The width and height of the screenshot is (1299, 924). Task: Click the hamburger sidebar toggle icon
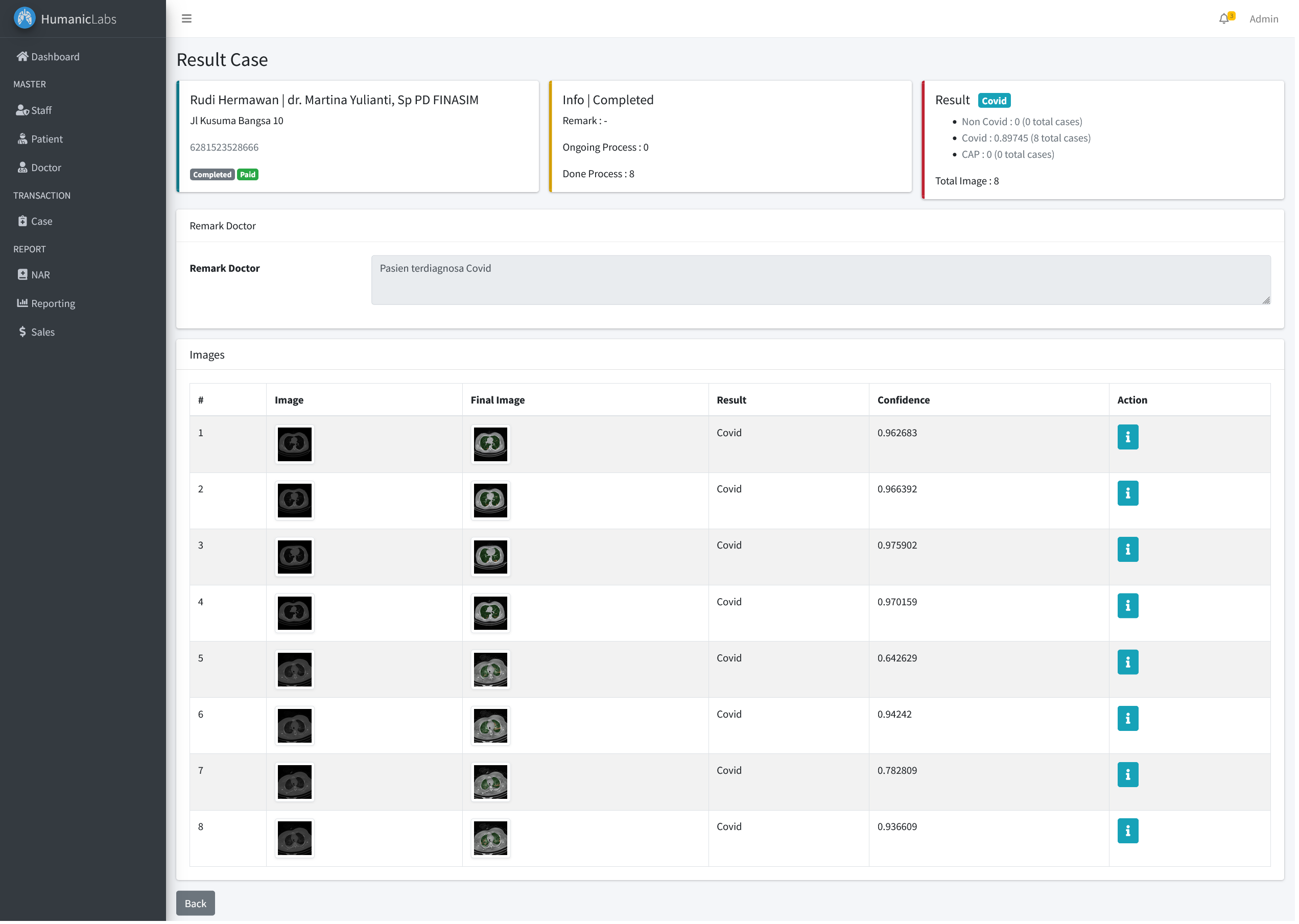[x=186, y=19]
